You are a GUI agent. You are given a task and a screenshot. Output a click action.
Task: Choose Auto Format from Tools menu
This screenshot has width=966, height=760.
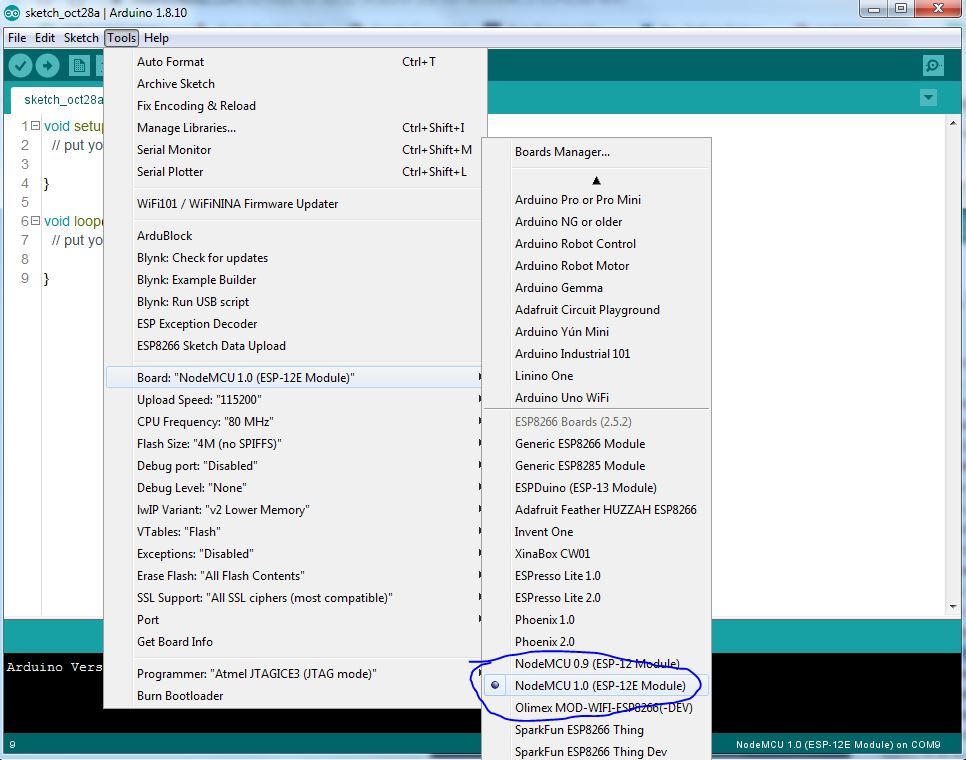pos(294,62)
